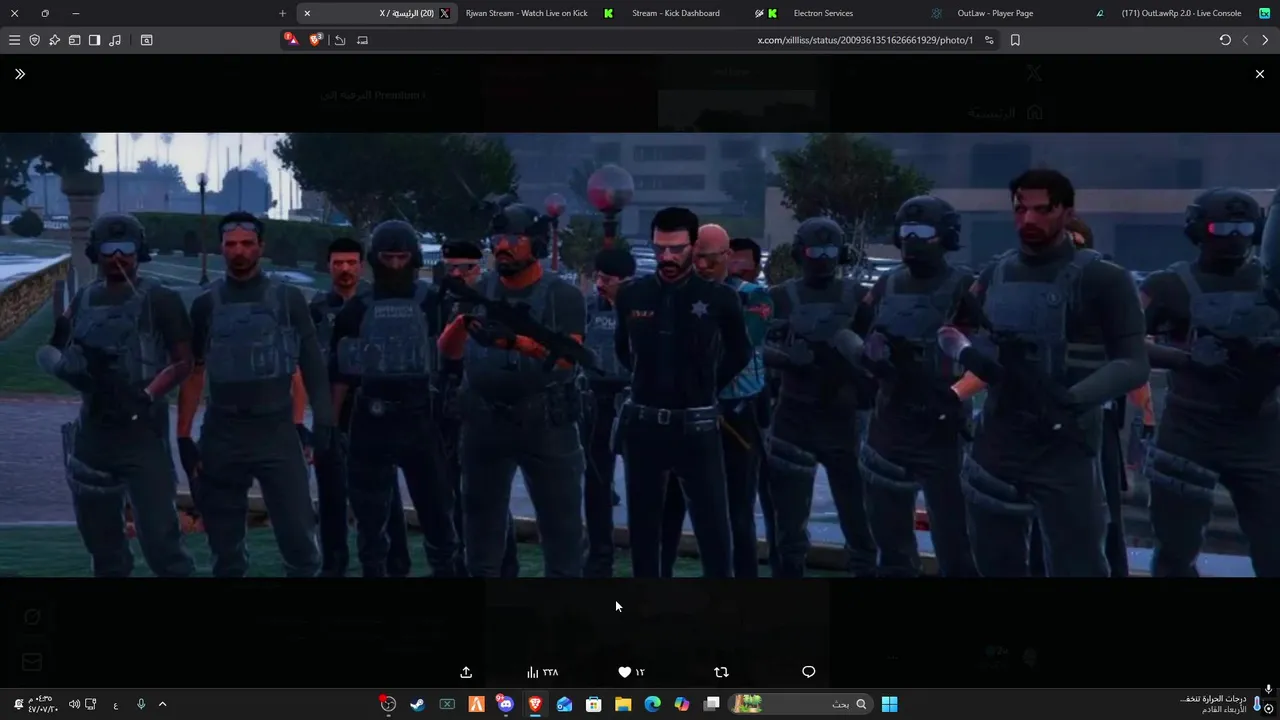Open Copilot from taskbar
The image size is (1280, 720).
[682, 704]
